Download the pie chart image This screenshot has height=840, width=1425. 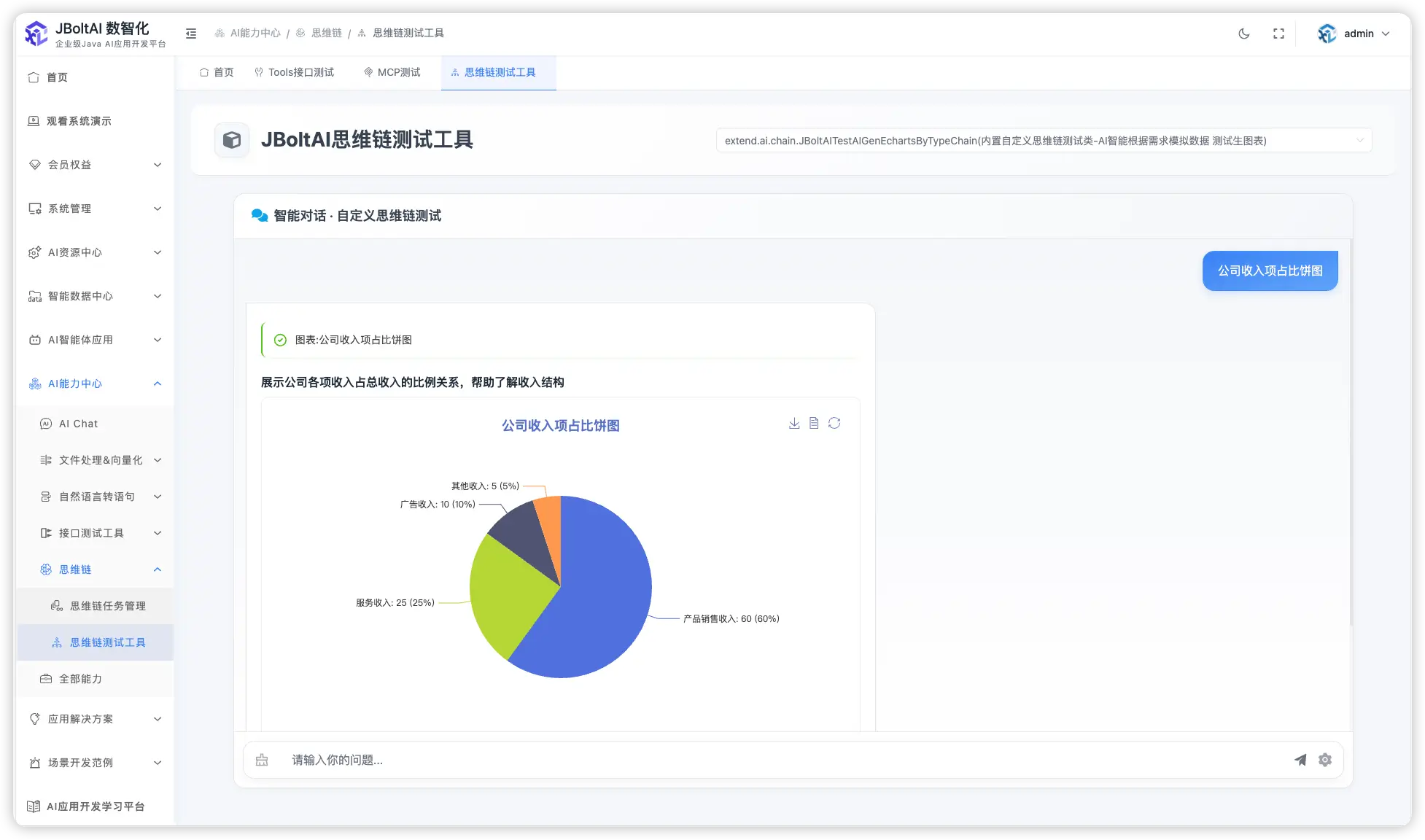[x=793, y=423]
